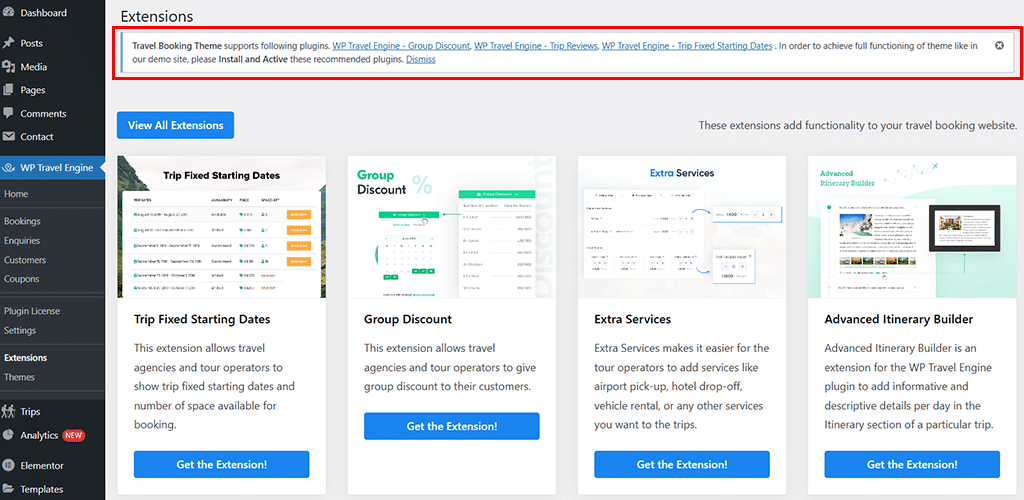Click the Analytics chart icon

point(9,435)
